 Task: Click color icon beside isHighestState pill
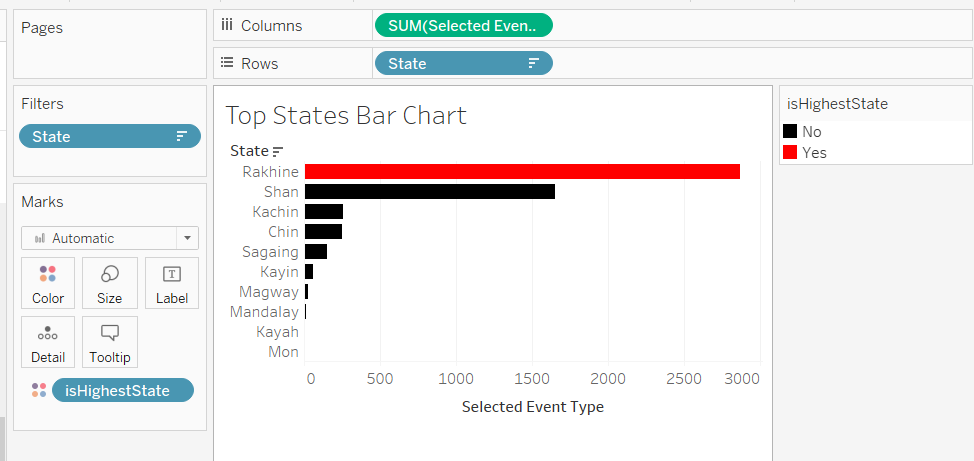point(38,390)
